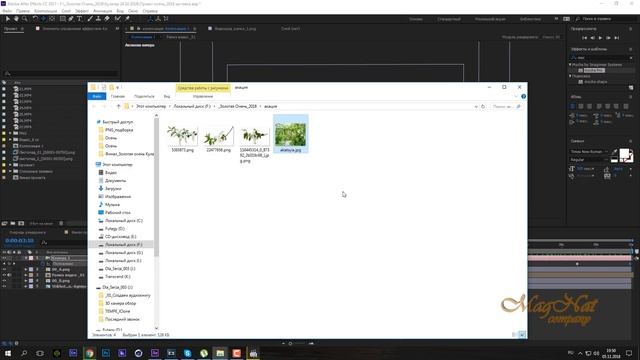Open the Главная ribbon tab in Explorer
The height and width of the screenshot is (360, 640).
[118, 96]
